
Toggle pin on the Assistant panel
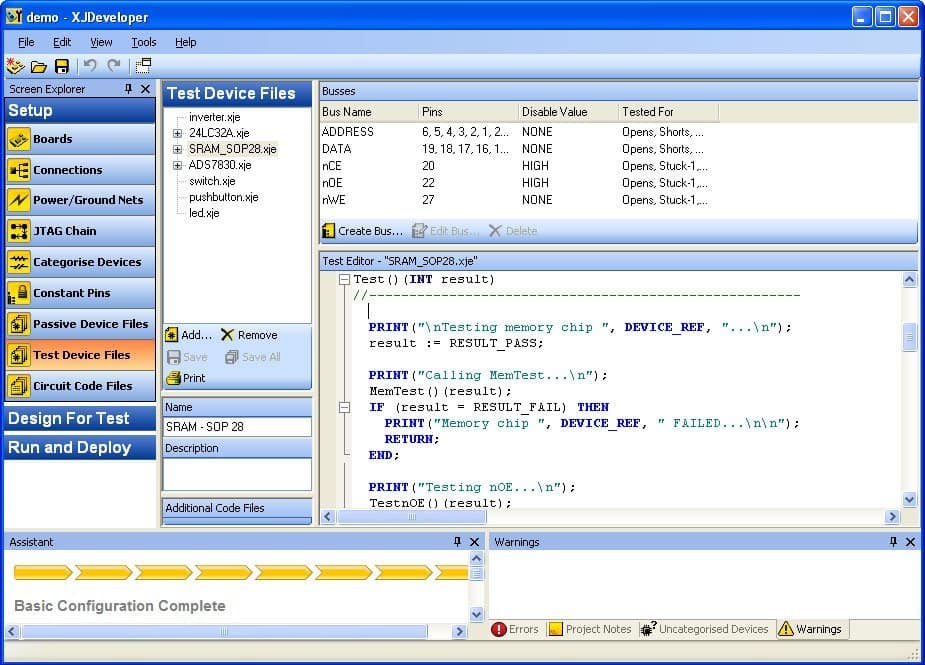coord(458,542)
